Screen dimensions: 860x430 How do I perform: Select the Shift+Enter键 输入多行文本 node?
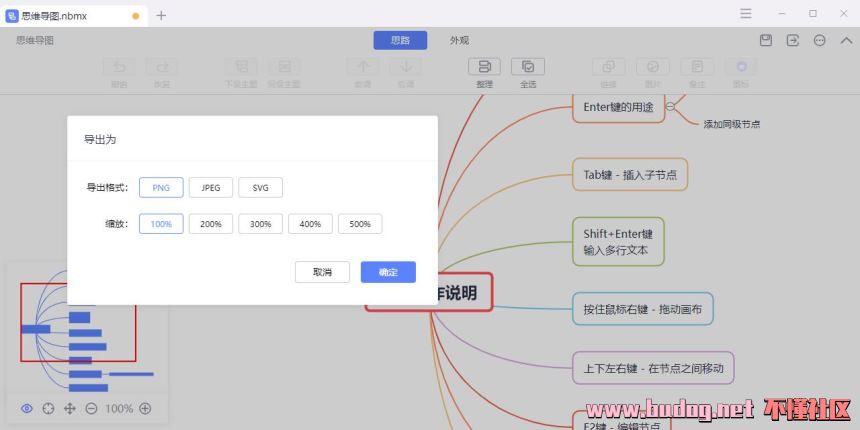pos(618,242)
